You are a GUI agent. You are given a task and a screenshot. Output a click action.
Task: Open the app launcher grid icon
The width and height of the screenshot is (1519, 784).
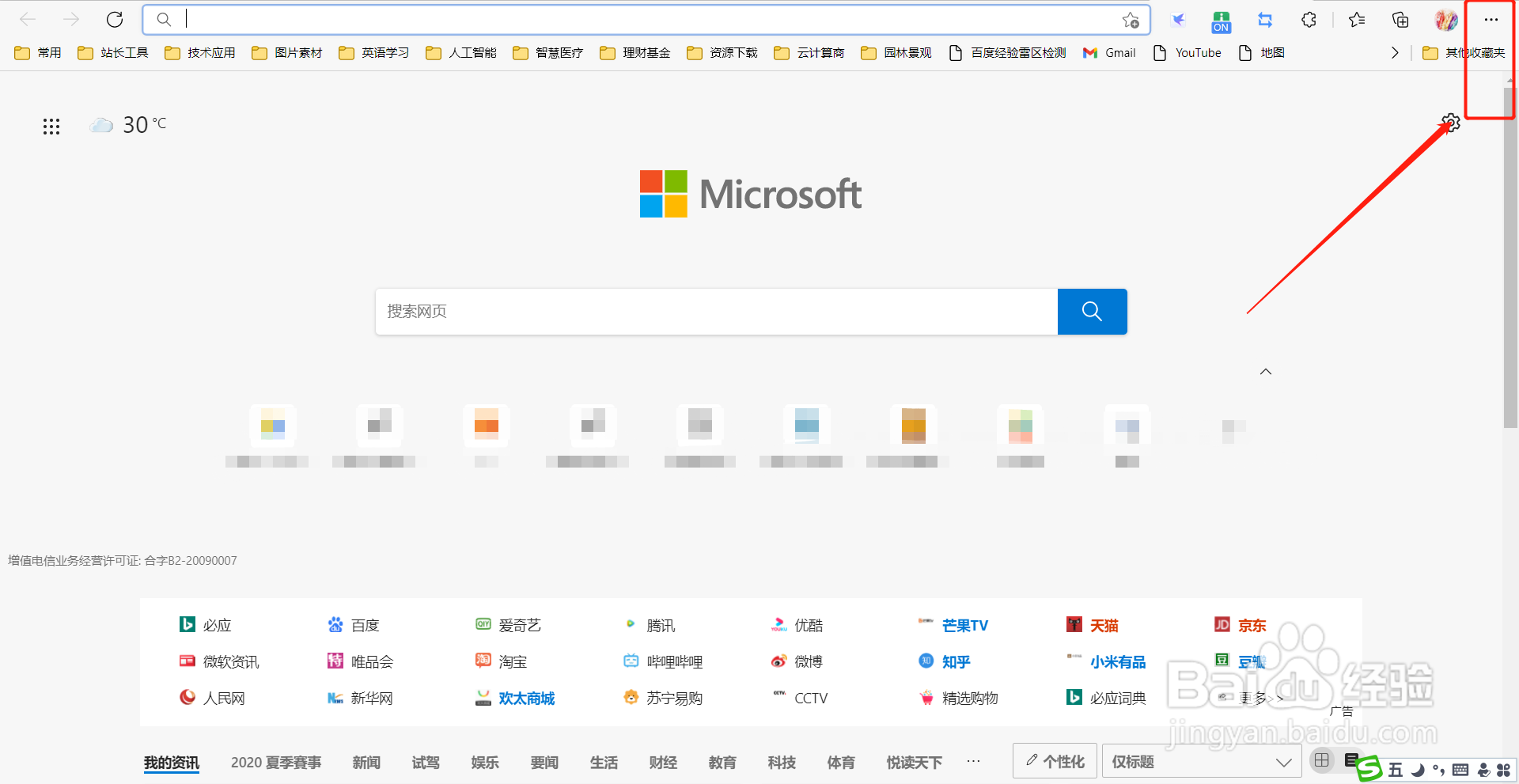click(51, 127)
